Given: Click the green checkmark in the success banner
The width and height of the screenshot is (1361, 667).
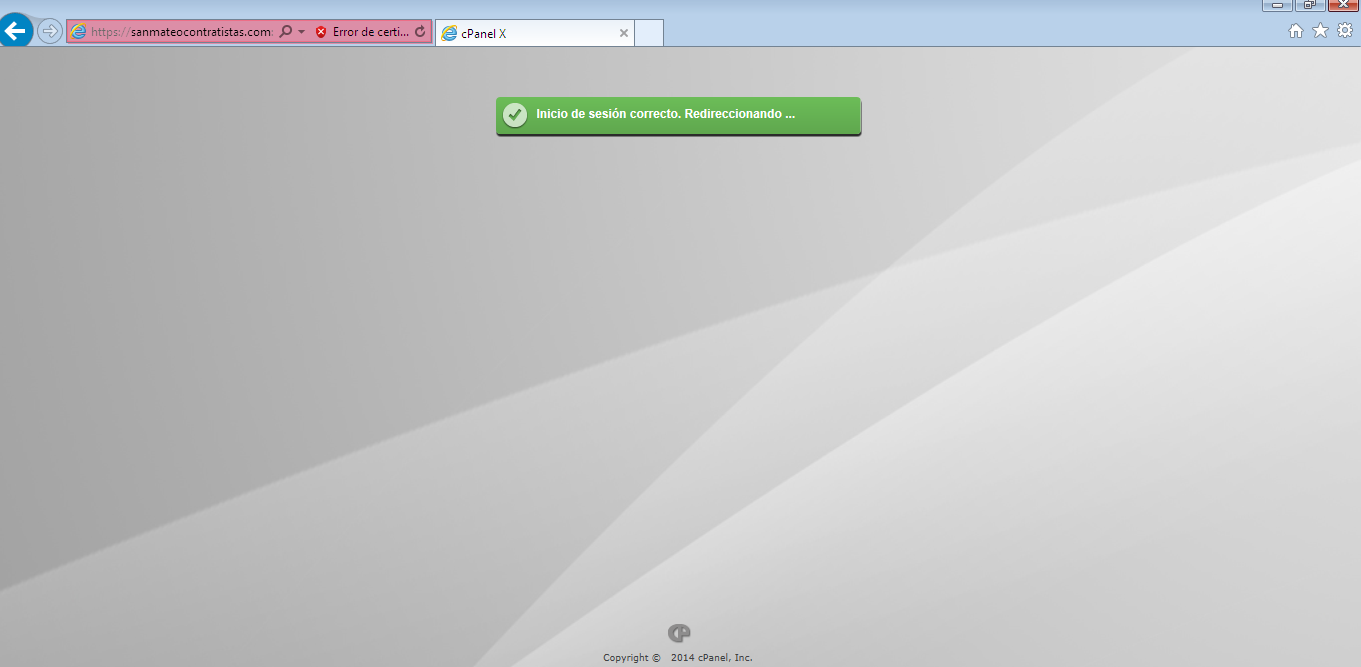Looking at the screenshot, I should click(x=515, y=115).
